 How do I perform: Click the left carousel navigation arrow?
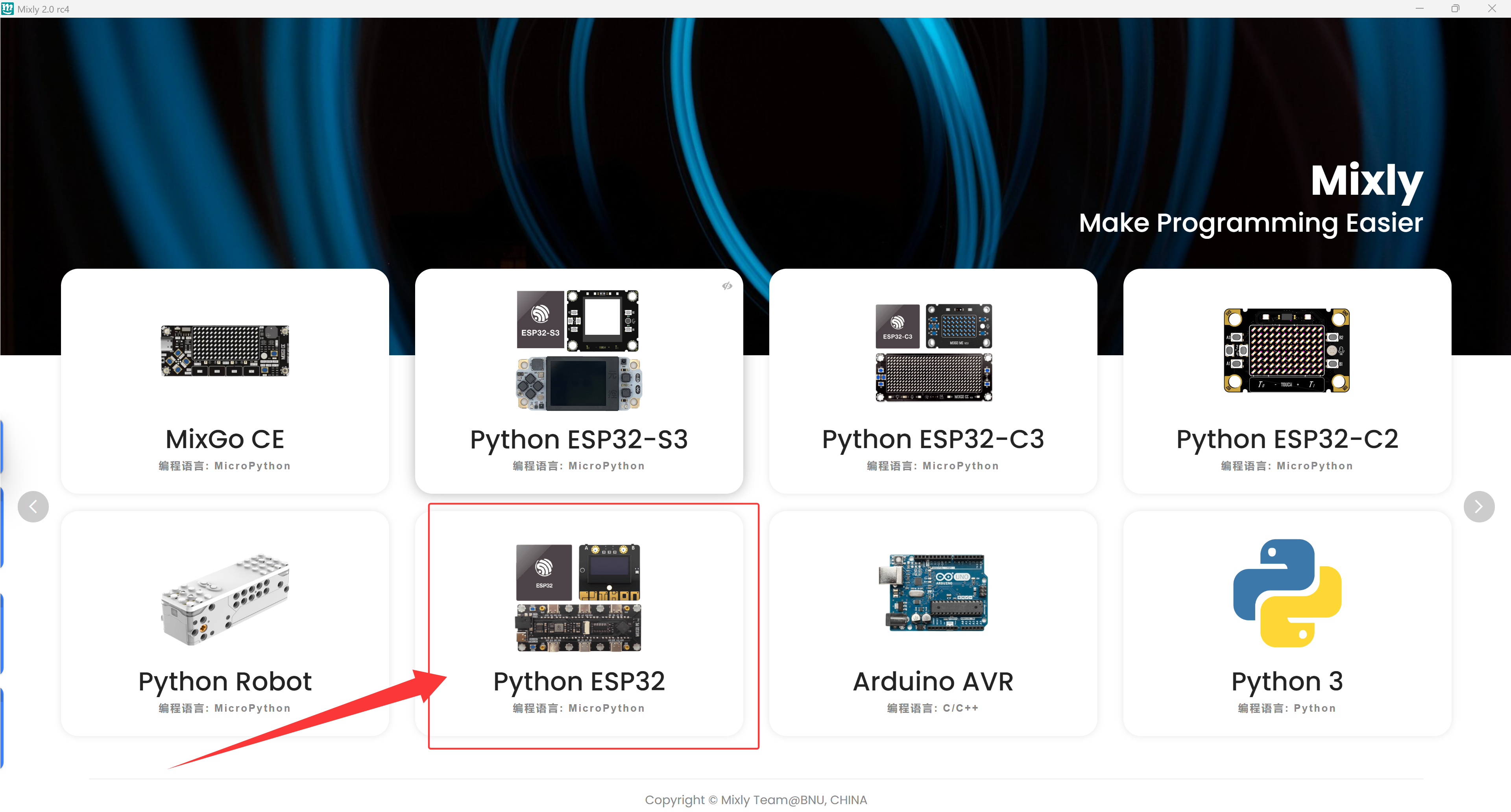tap(33, 507)
